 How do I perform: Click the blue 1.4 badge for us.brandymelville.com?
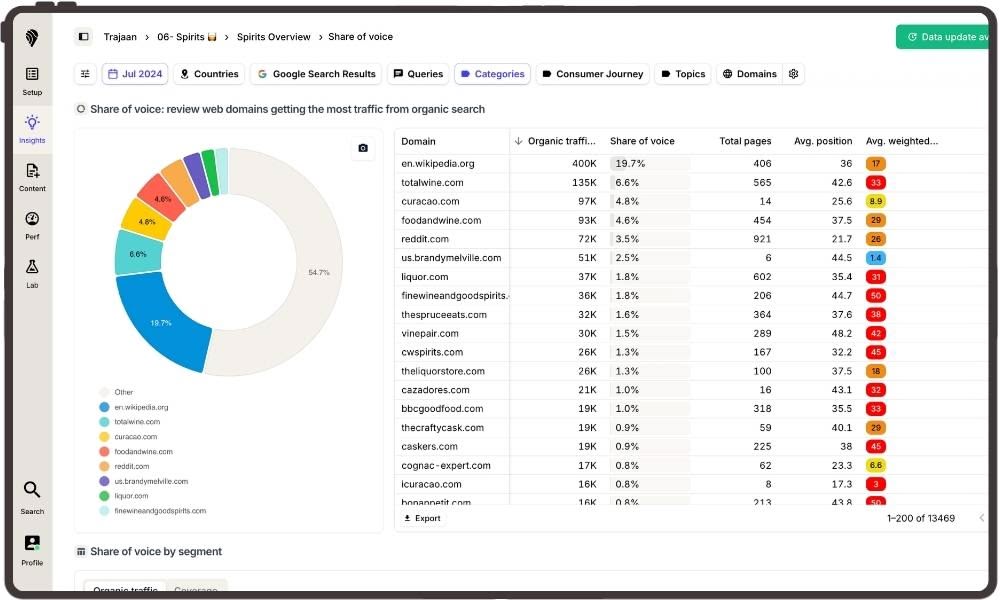876,258
